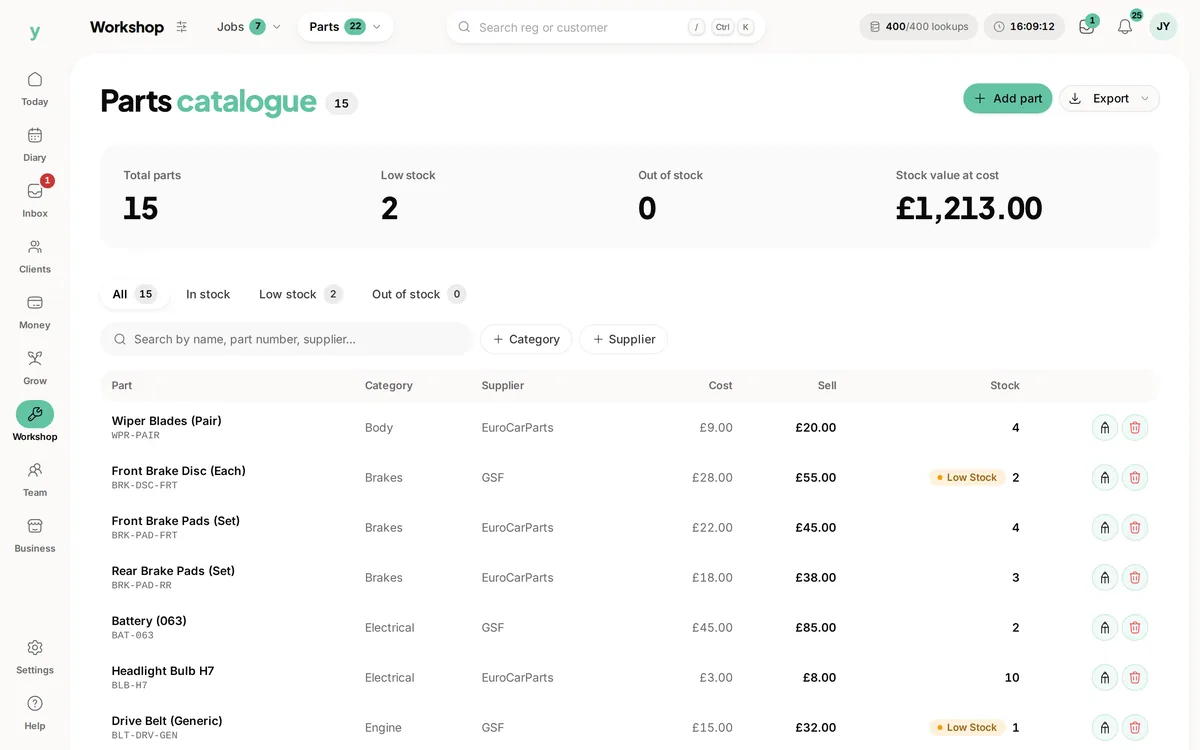Go to Today in the sidebar
This screenshot has width=1200, height=750.
[x=35, y=88]
